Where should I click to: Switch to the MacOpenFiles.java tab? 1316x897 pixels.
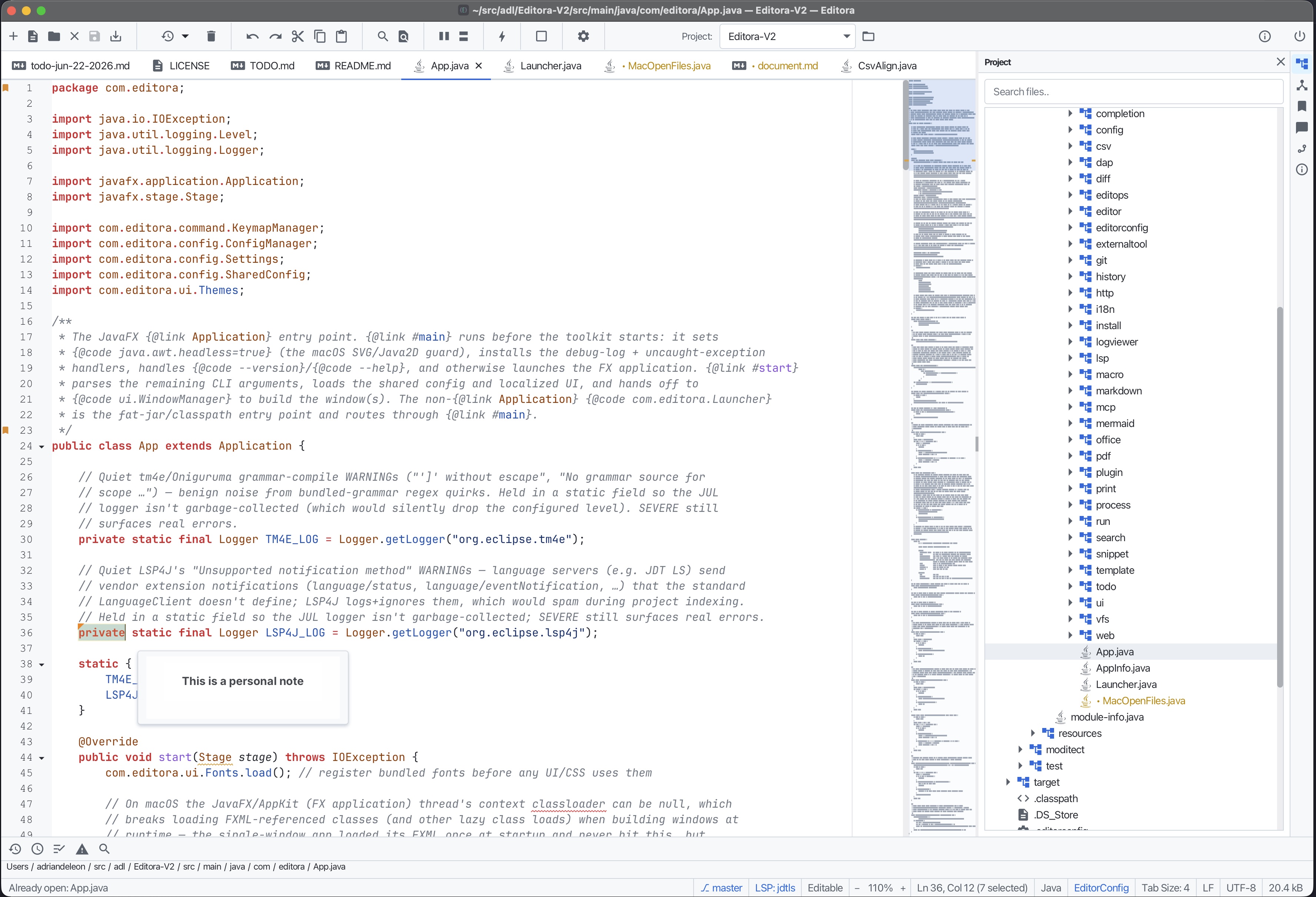click(x=658, y=66)
